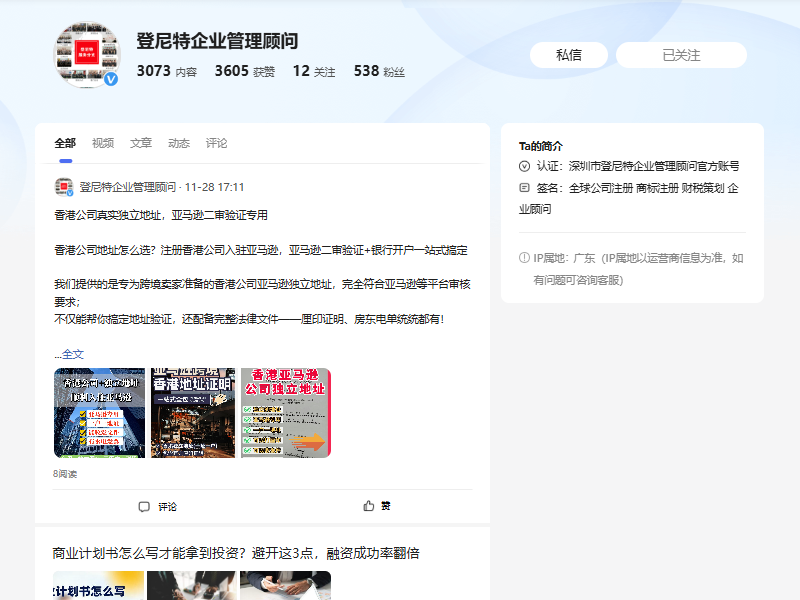Switch to the 文章 tab

(141, 143)
